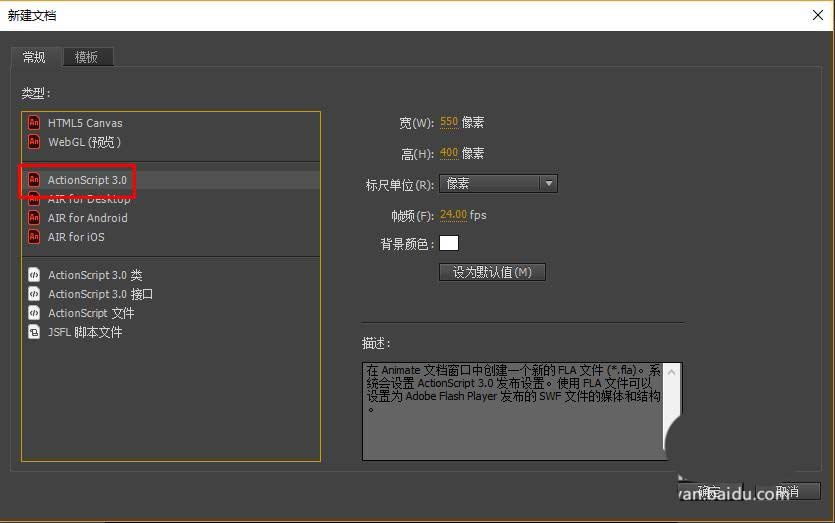This screenshot has height=523, width=835.
Task: Select ActionScript 3.0 接口 entry
Action: click(x=170, y=294)
